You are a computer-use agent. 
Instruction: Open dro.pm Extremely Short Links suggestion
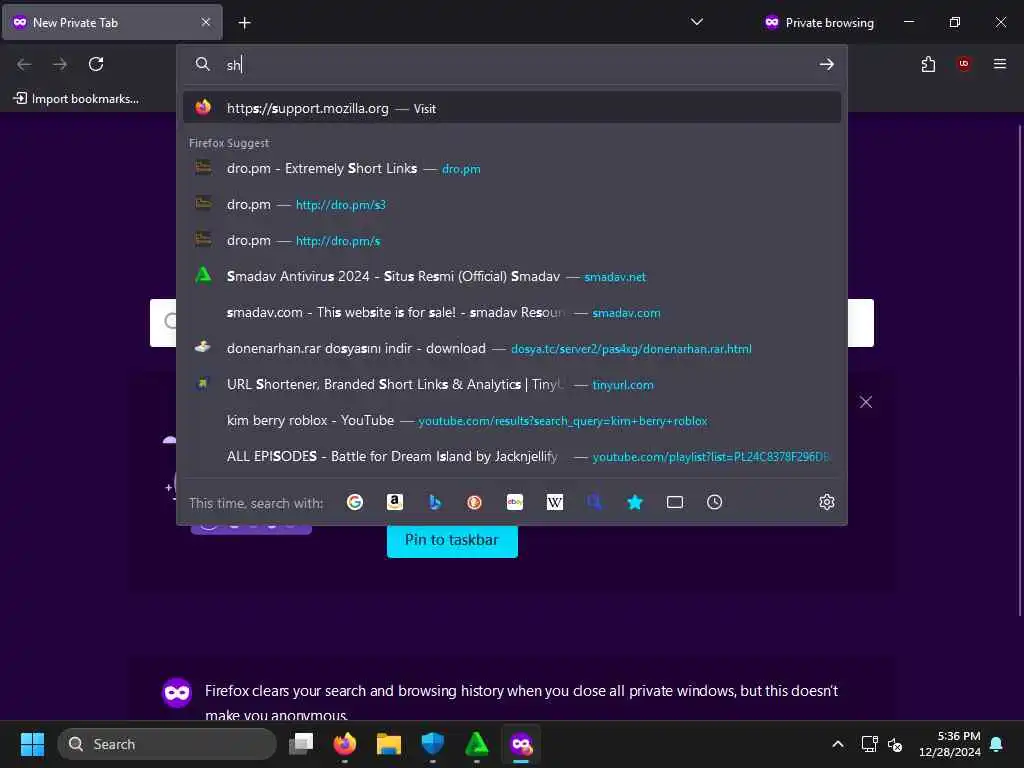coord(512,168)
